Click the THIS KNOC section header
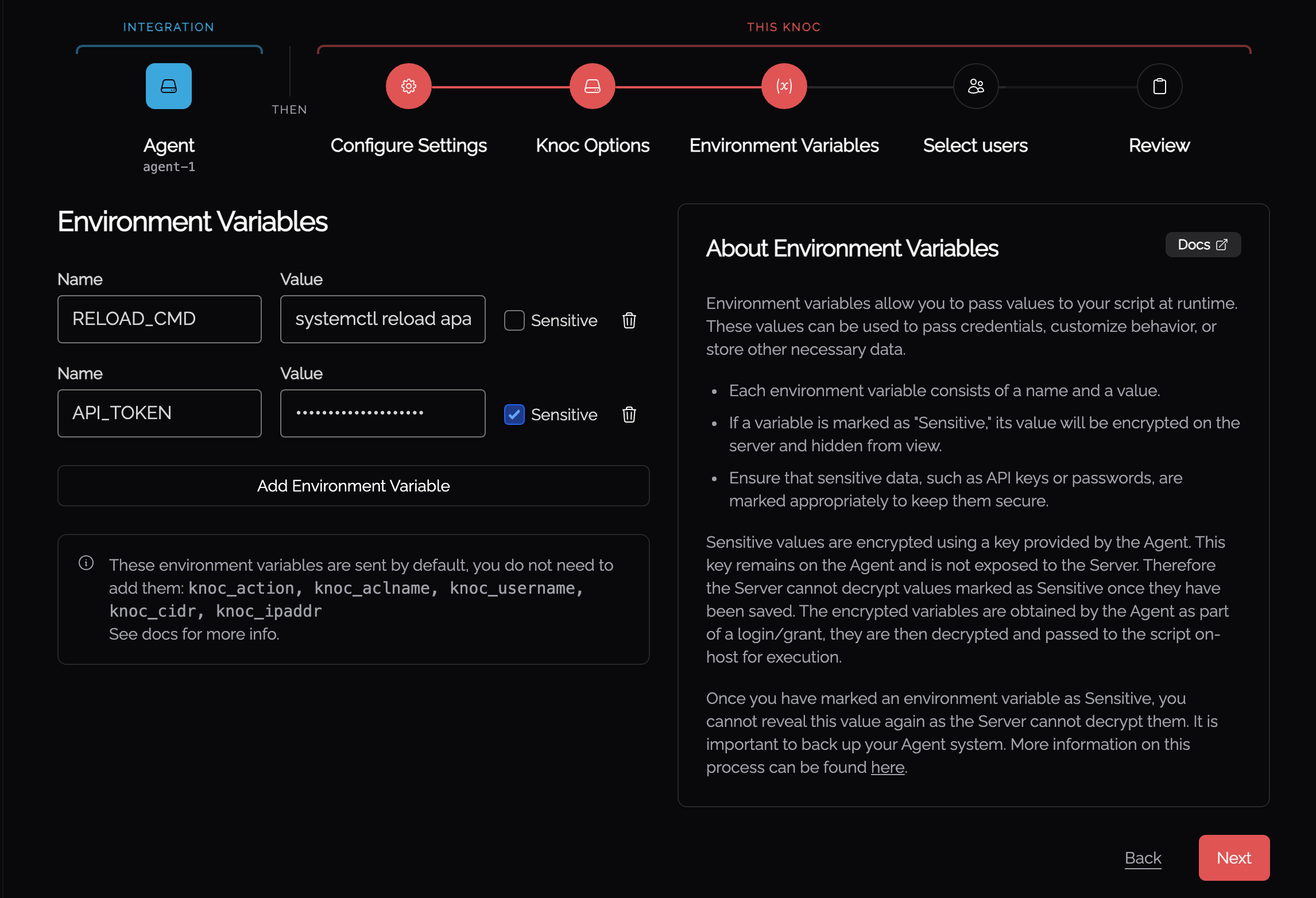This screenshot has width=1316, height=898. click(784, 27)
